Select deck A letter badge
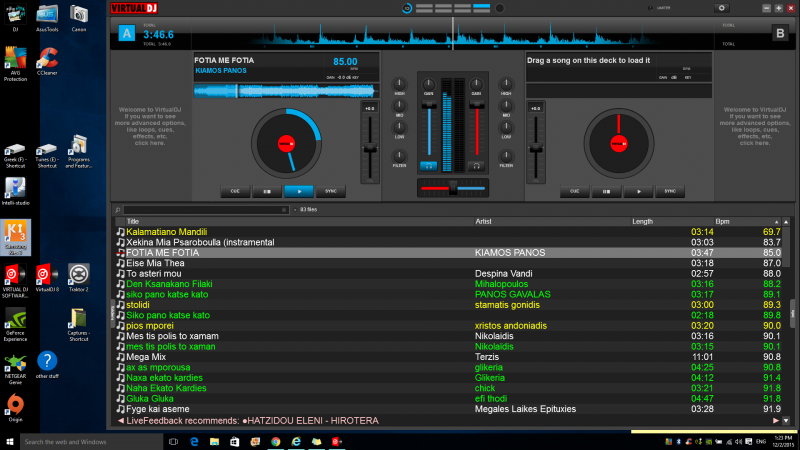The image size is (800, 450). [x=126, y=33]
